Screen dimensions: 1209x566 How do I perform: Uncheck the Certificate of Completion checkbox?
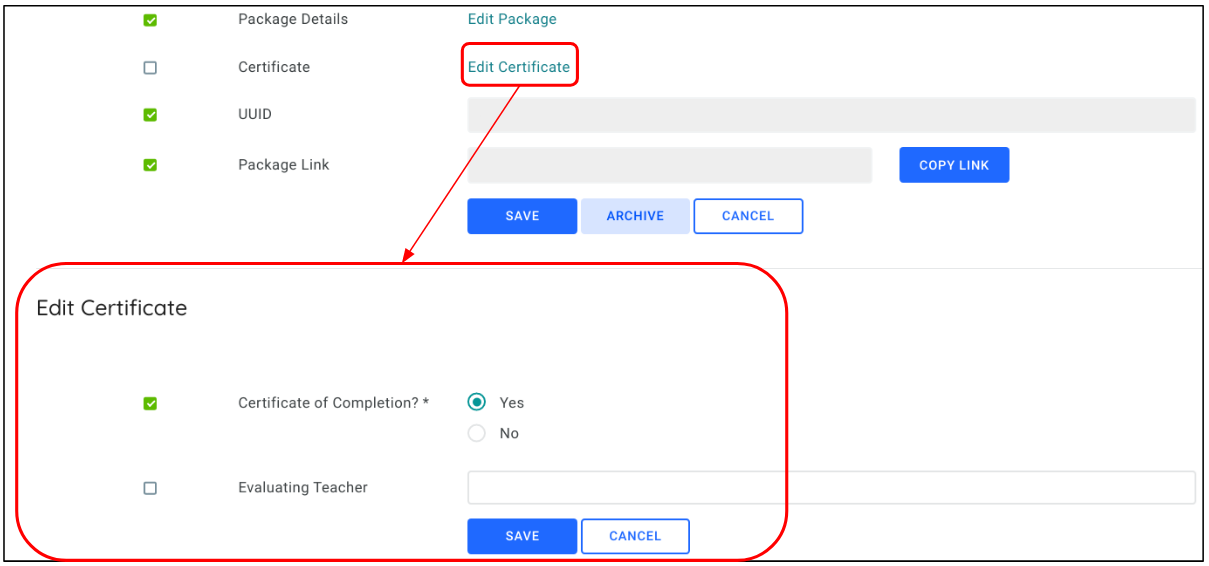[150, 404]
